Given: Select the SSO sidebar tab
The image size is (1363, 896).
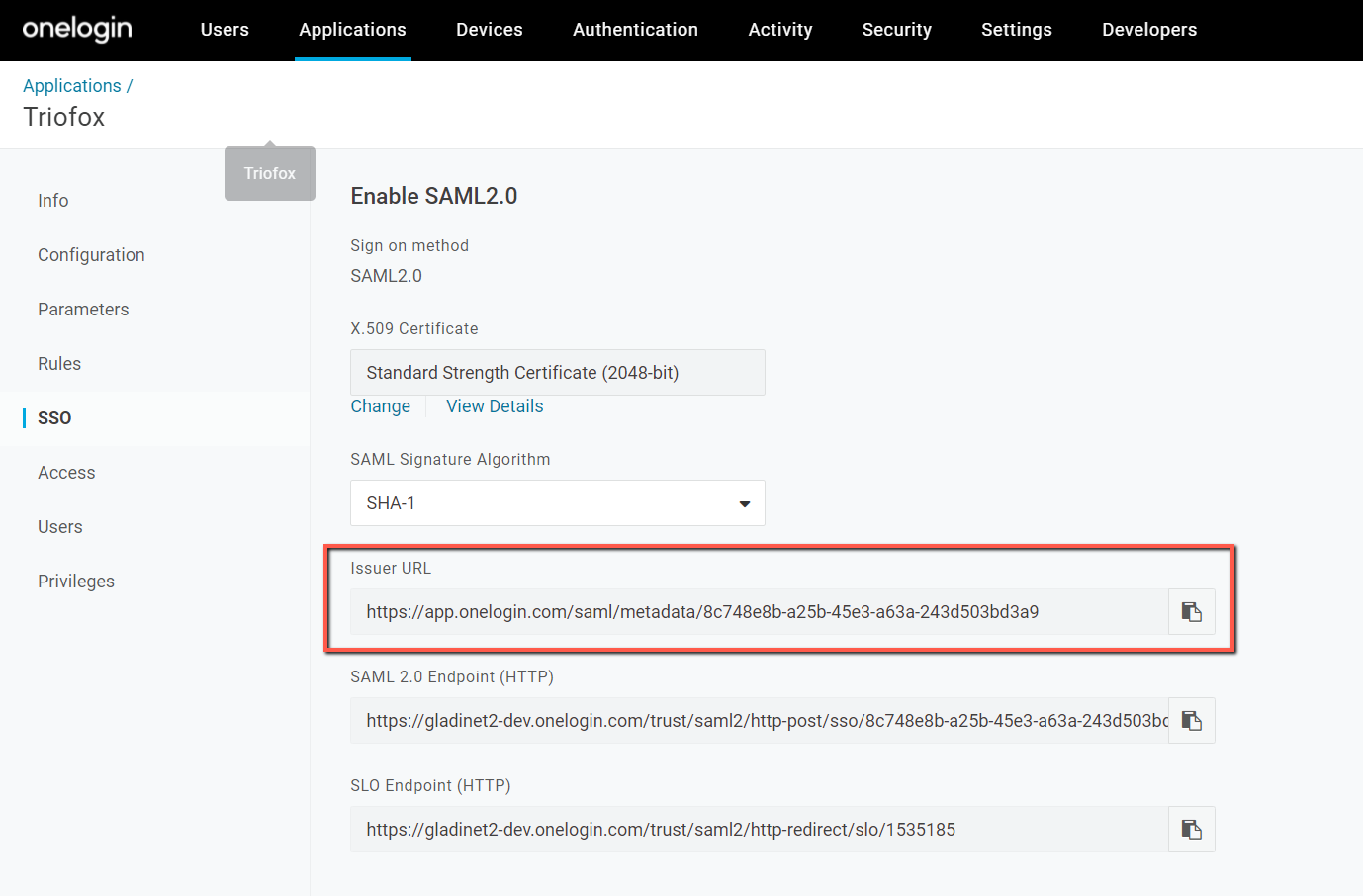Looking at the screenshot, I should click(54, 418).
